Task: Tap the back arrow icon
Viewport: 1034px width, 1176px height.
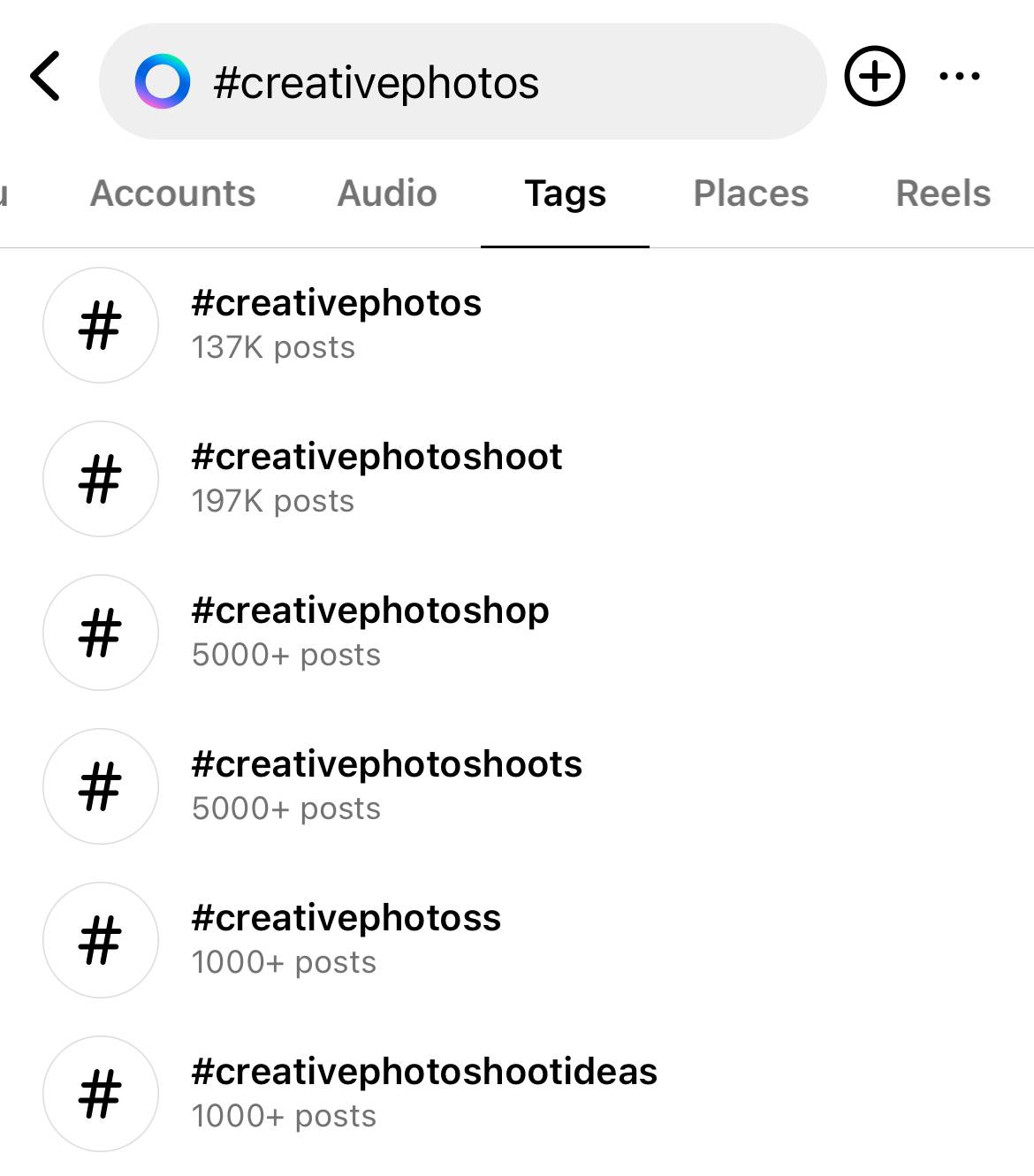Action: (x=45, y=77)
